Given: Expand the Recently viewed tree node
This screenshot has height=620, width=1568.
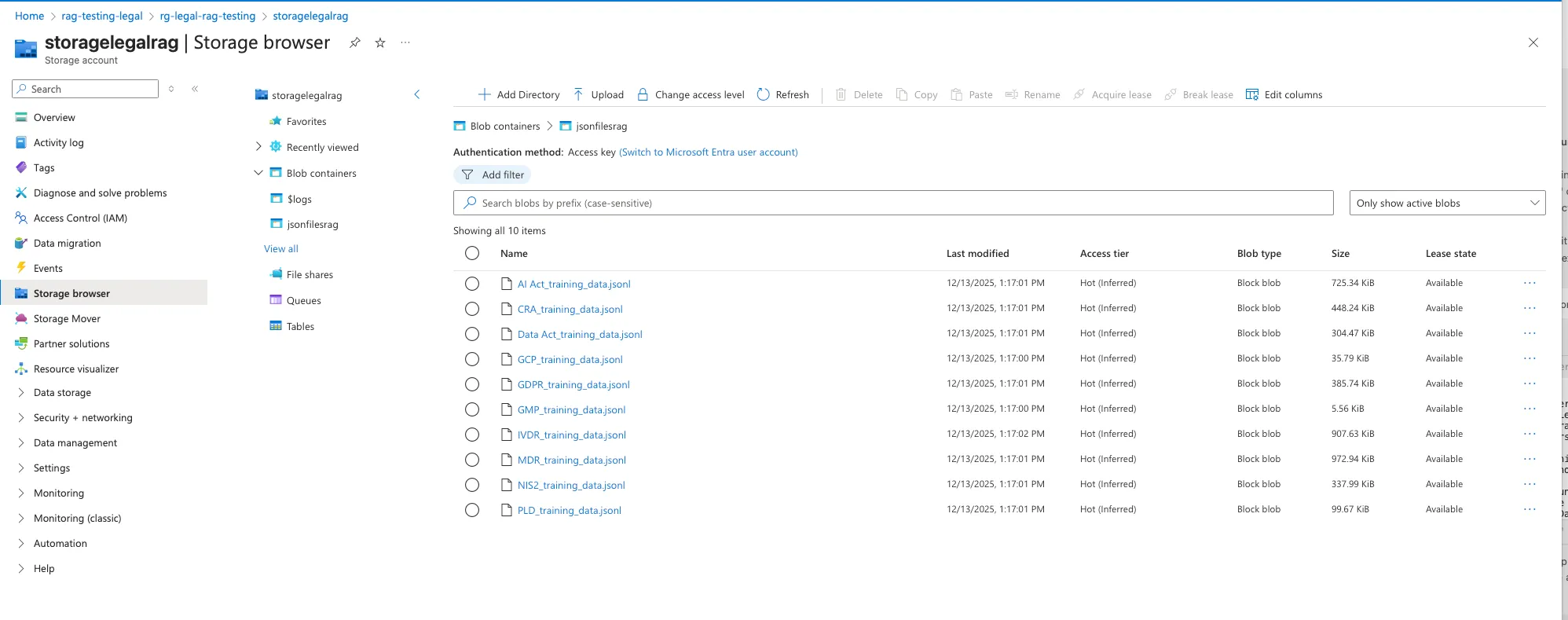Looking at the screenshot, I should click(258, 147).
